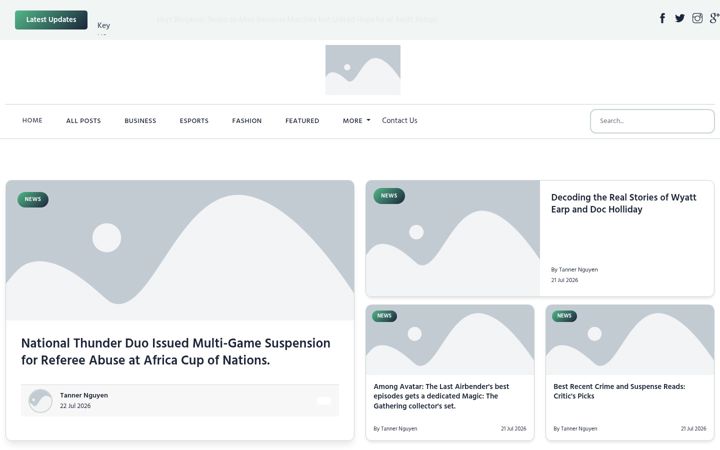Open the Wyatt Earp and Doc Holliday headline

pos(624,203)
